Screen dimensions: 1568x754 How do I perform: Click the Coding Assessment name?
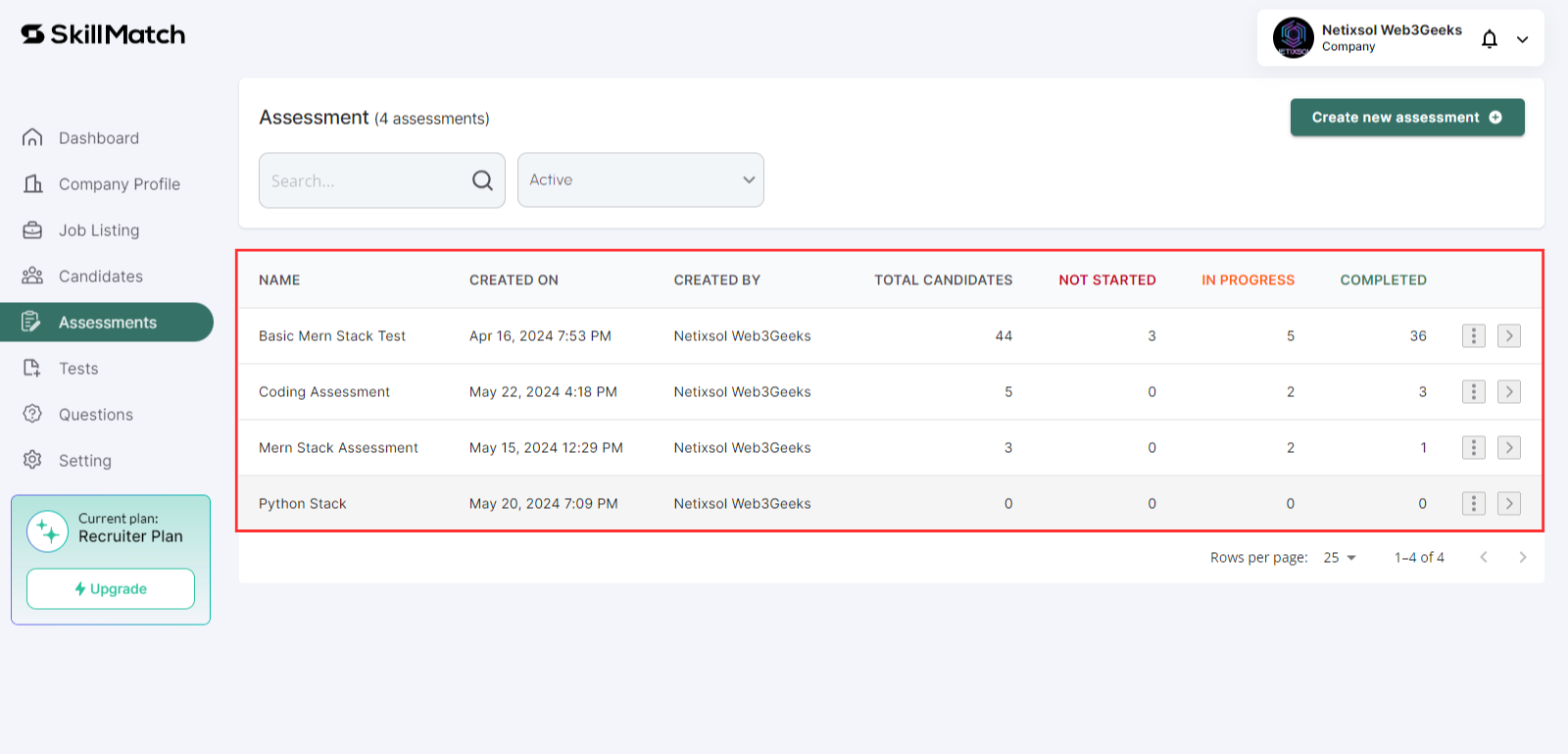pyautogui.click(x=324, y=392)
